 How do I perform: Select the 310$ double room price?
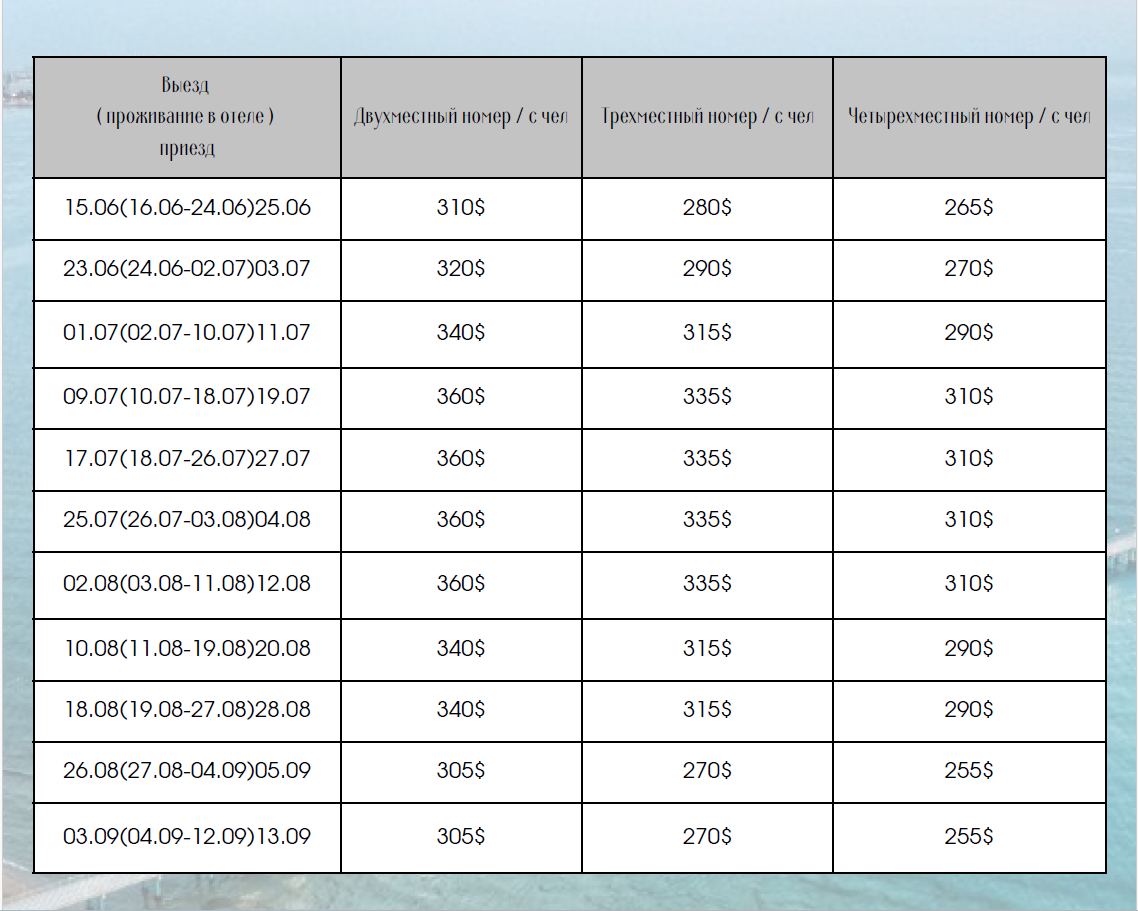click(x=460, y=208)
